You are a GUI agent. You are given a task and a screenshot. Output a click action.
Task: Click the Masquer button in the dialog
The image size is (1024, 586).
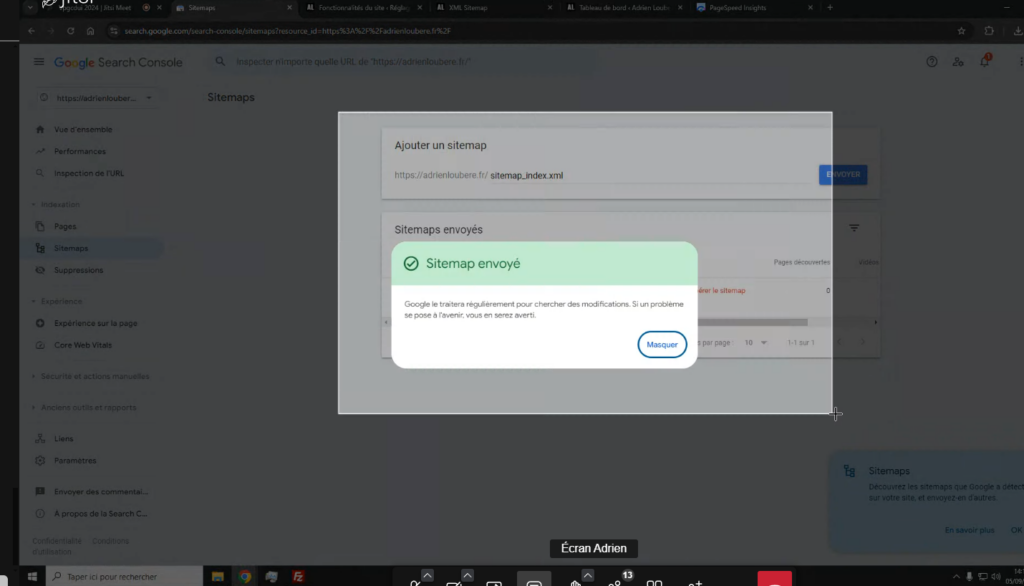[x=662, y=344]
